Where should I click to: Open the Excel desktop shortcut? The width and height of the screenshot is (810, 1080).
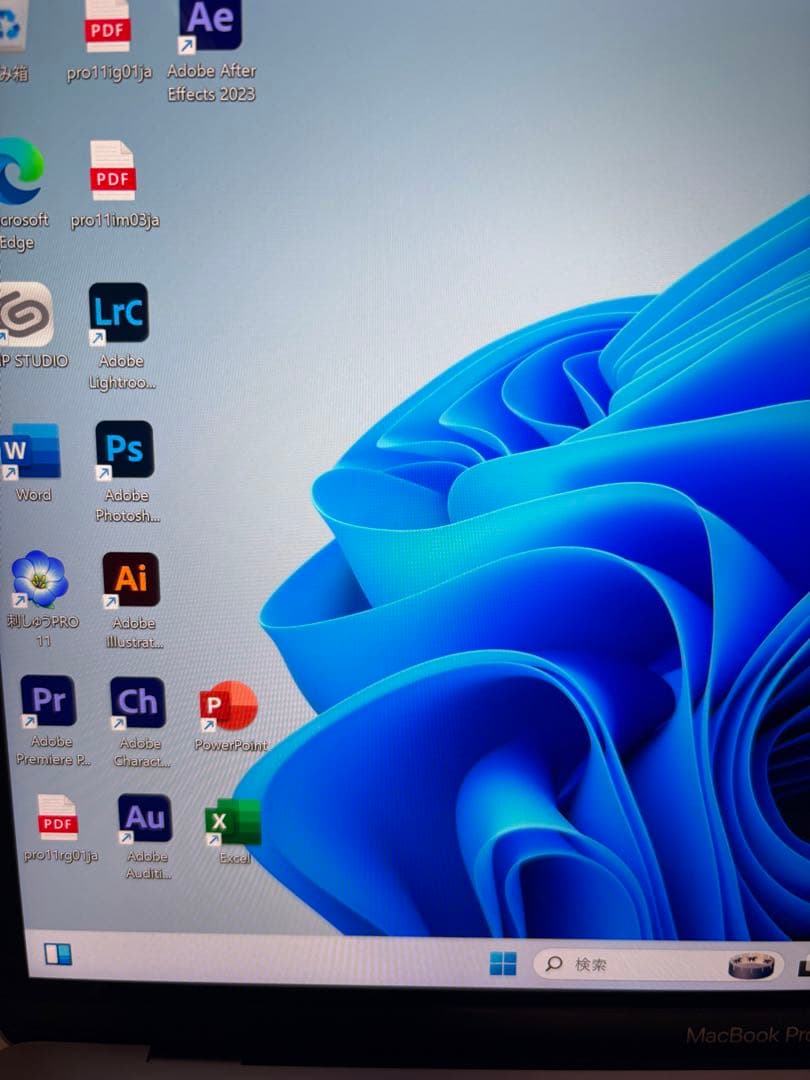(x=233, y=823)
